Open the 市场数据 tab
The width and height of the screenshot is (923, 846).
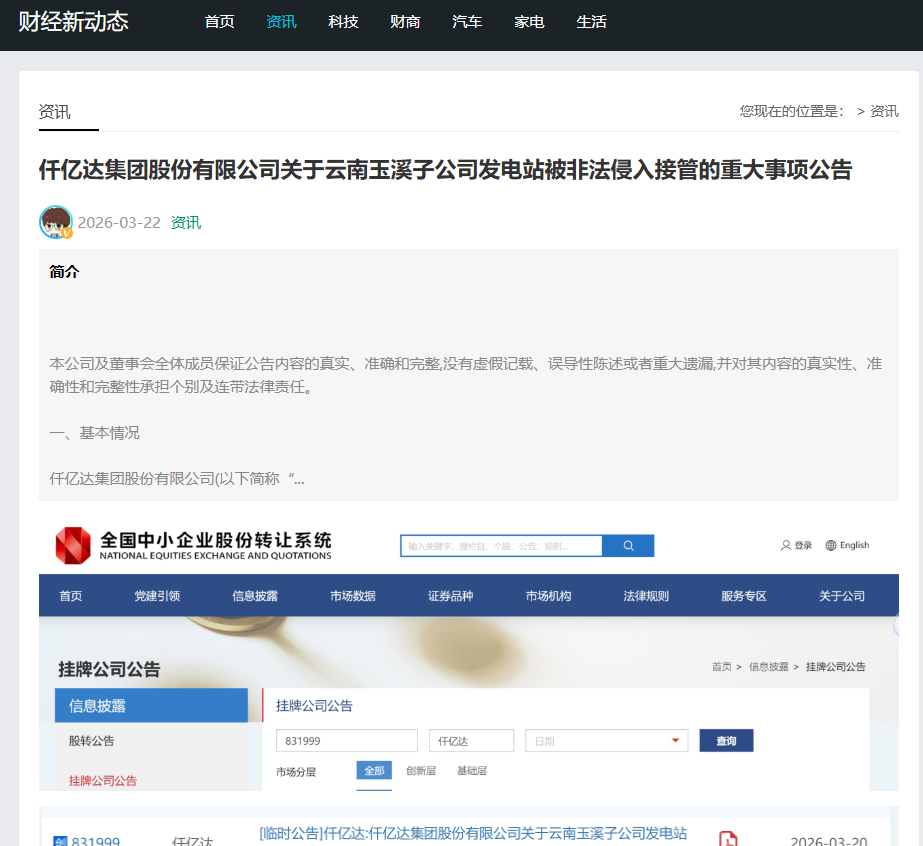(353, 596)
